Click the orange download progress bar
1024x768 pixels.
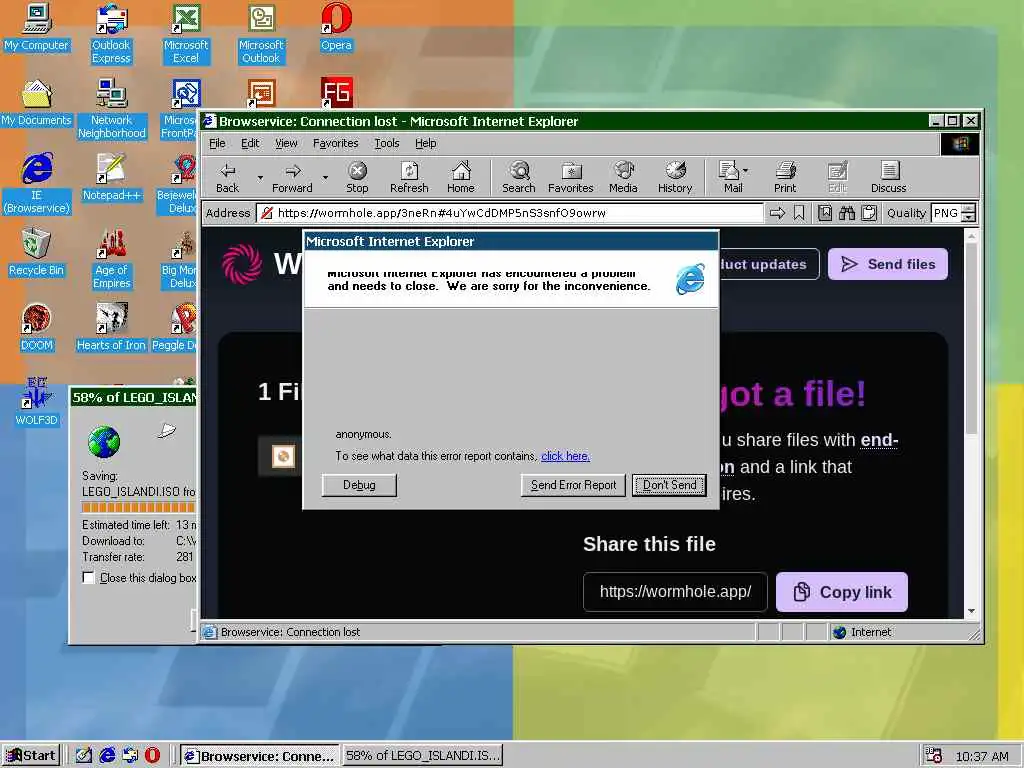click(138, 507)
